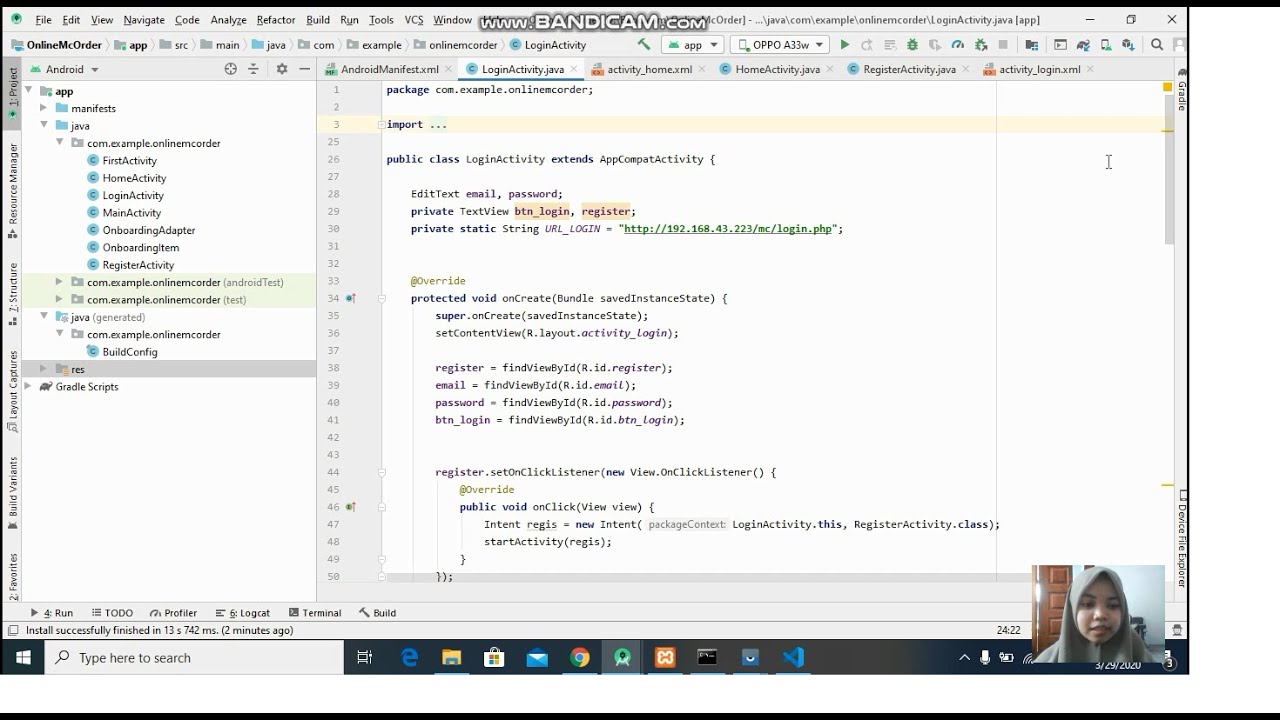
Task: Collapse the app module tree node
Action: (x=28, y=91)
